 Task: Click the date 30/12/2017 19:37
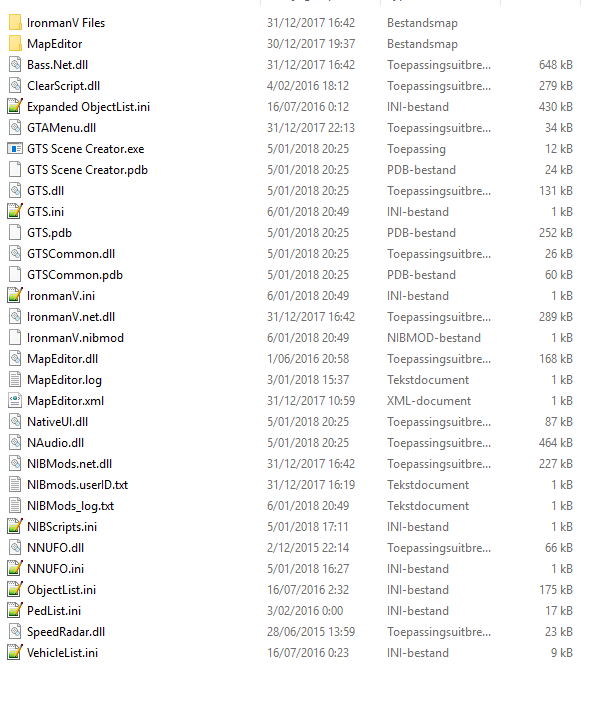[x=311, y=44]
